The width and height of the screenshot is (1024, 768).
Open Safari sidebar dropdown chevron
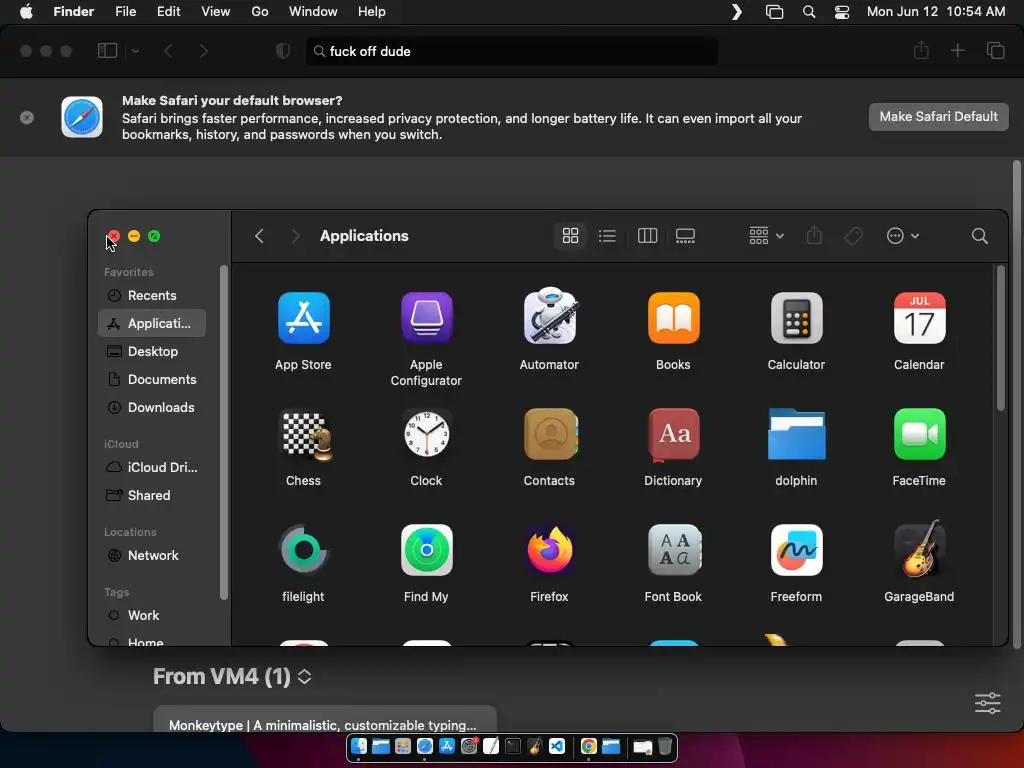[x=135, y=51]
